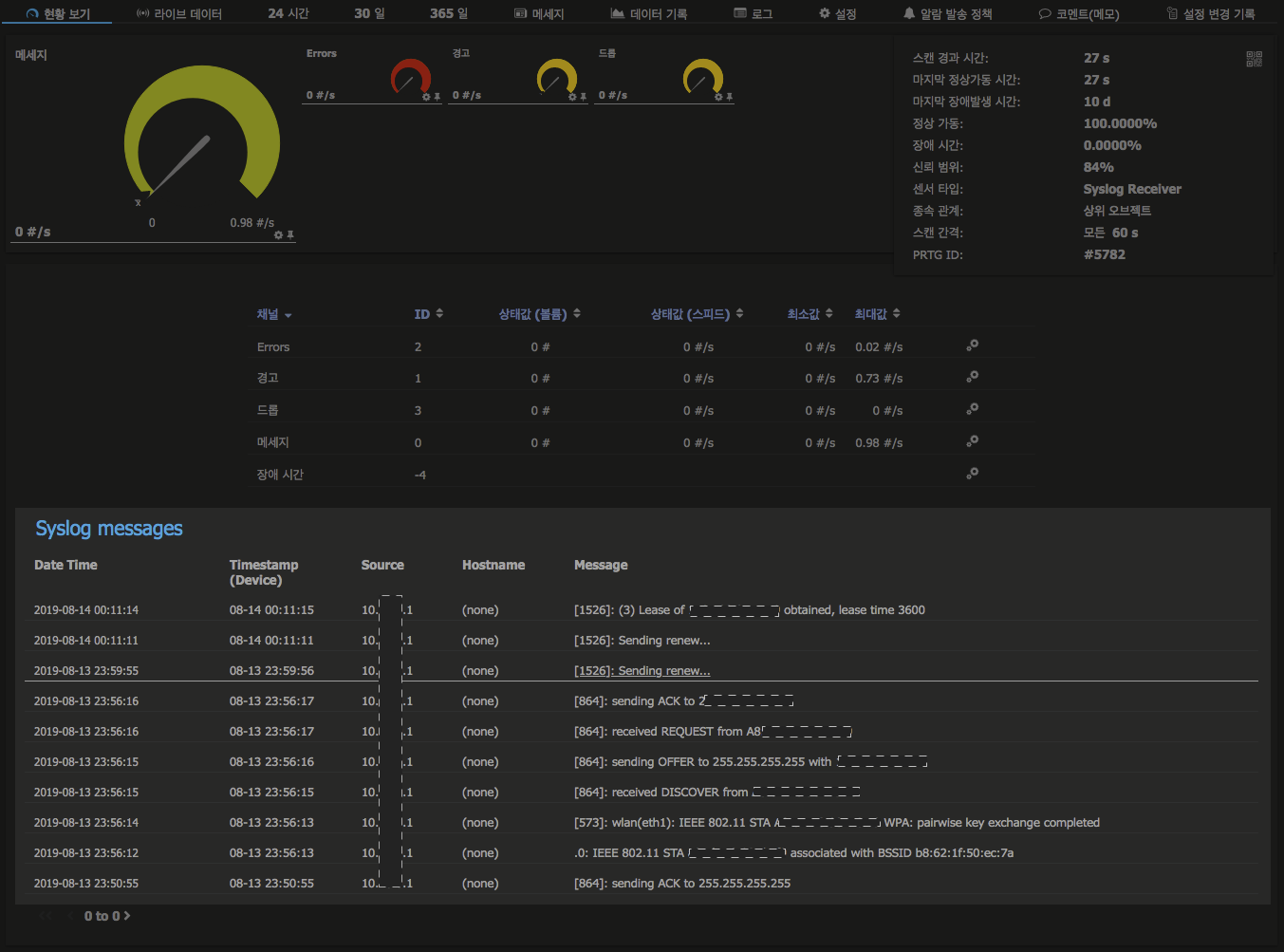Click the red Errors gauge dial
This screenshot has width=1284, height=952.
click(x=411, y=77)
